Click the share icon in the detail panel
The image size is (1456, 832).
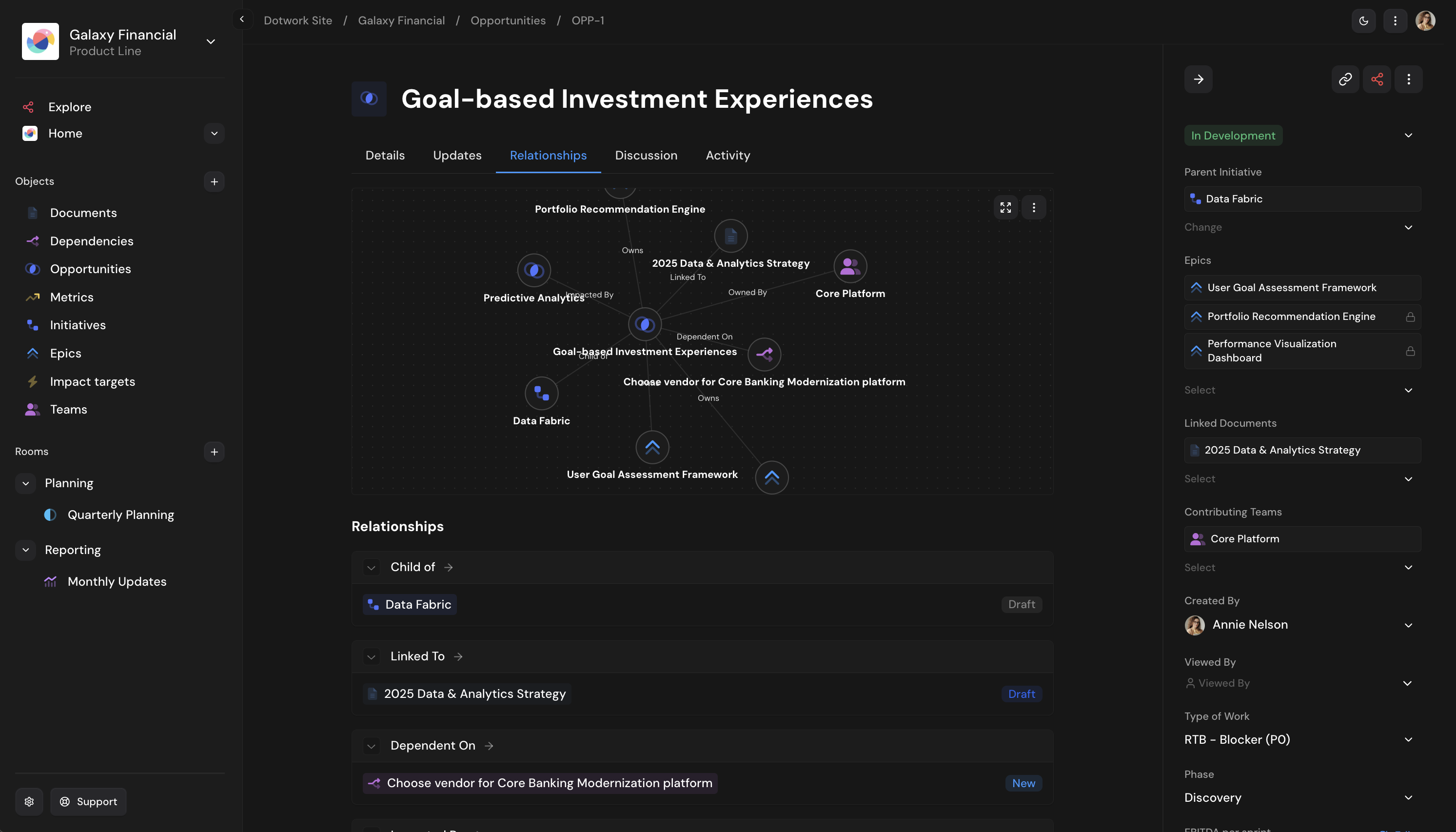(x=1377, y=79)
